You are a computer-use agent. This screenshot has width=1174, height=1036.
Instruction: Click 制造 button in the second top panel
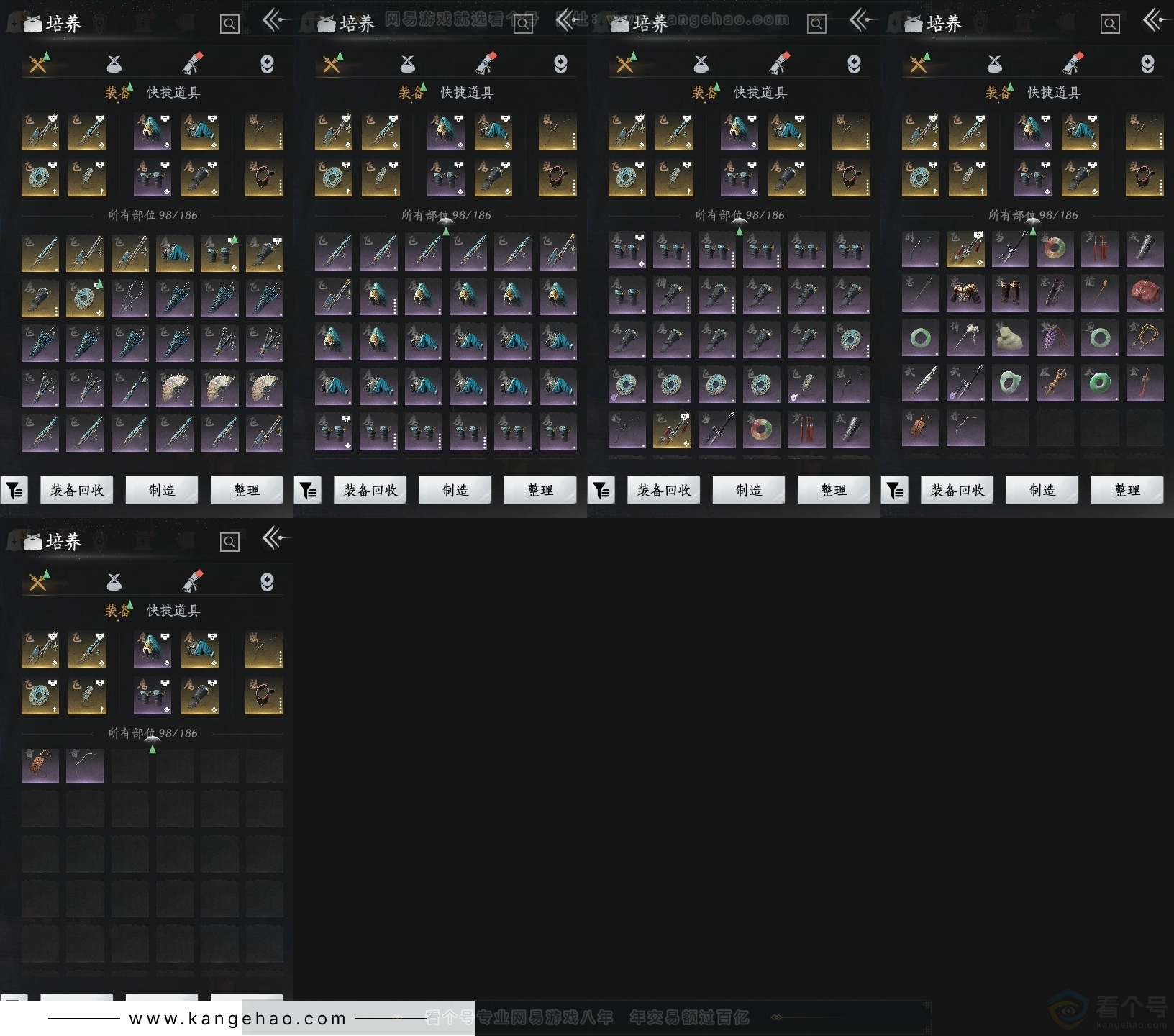click(x=455, y=491)
